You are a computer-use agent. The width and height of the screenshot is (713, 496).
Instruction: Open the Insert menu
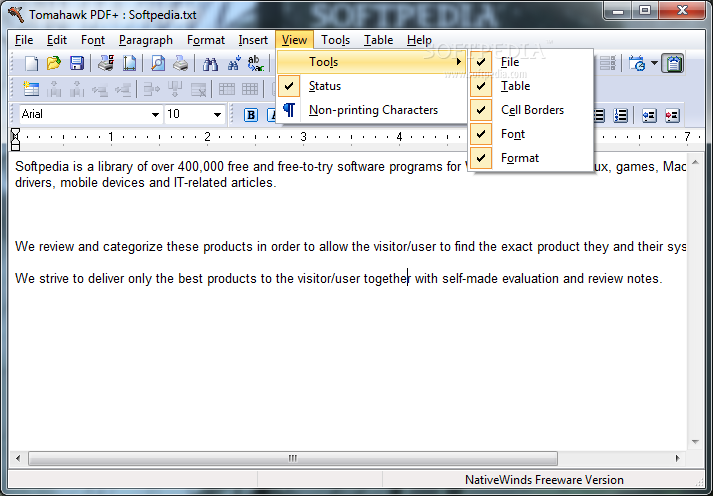tap(253, 40)
